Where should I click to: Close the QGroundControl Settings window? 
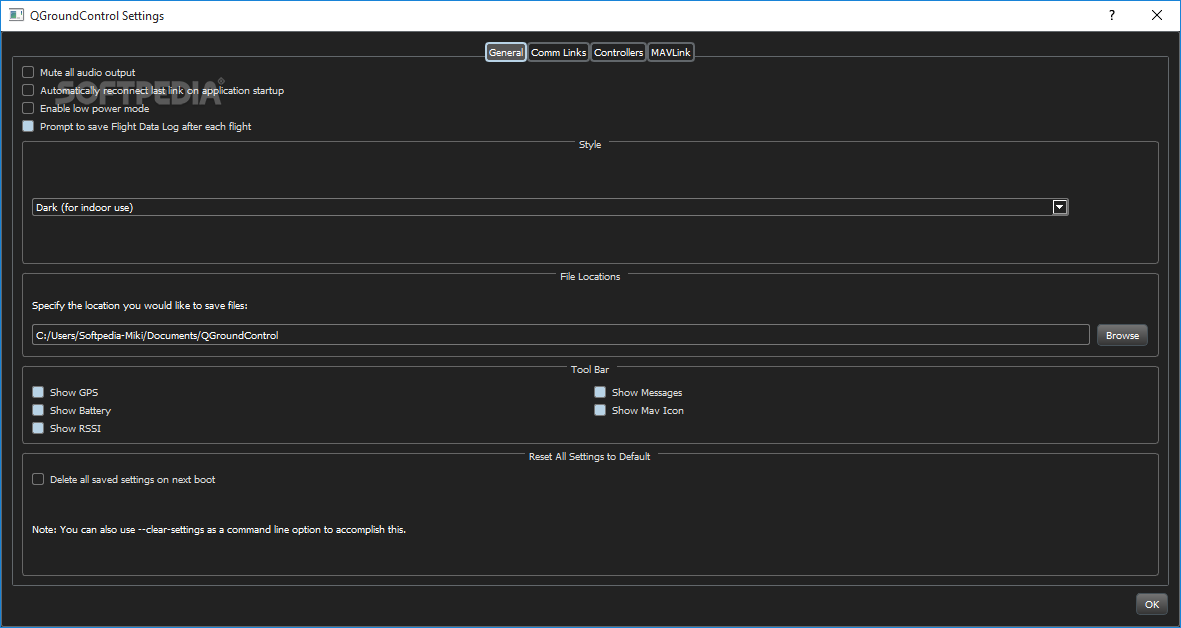click(x=1157, y=15)
